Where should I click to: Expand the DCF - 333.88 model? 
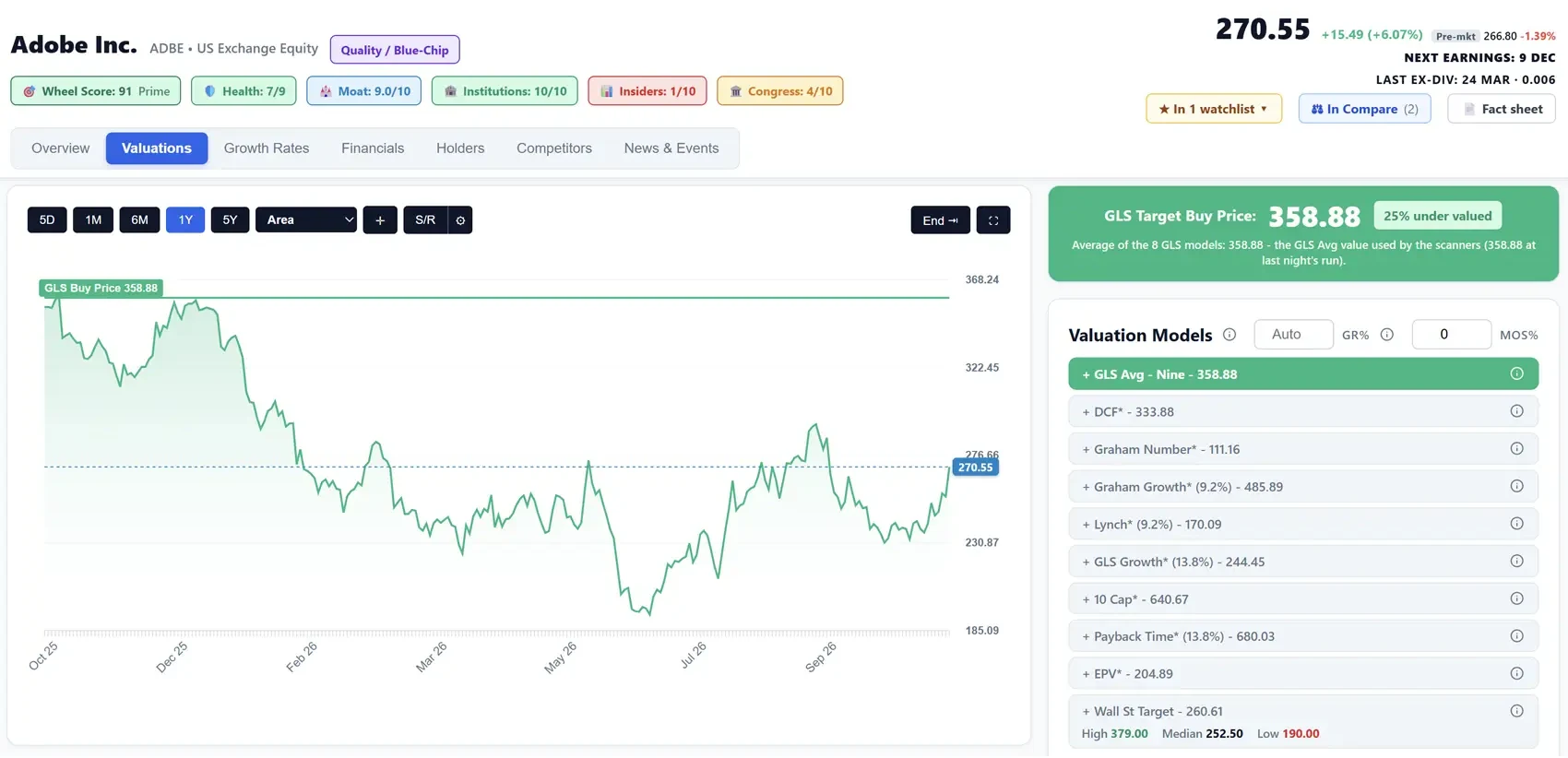click(x=1302, y=412)
